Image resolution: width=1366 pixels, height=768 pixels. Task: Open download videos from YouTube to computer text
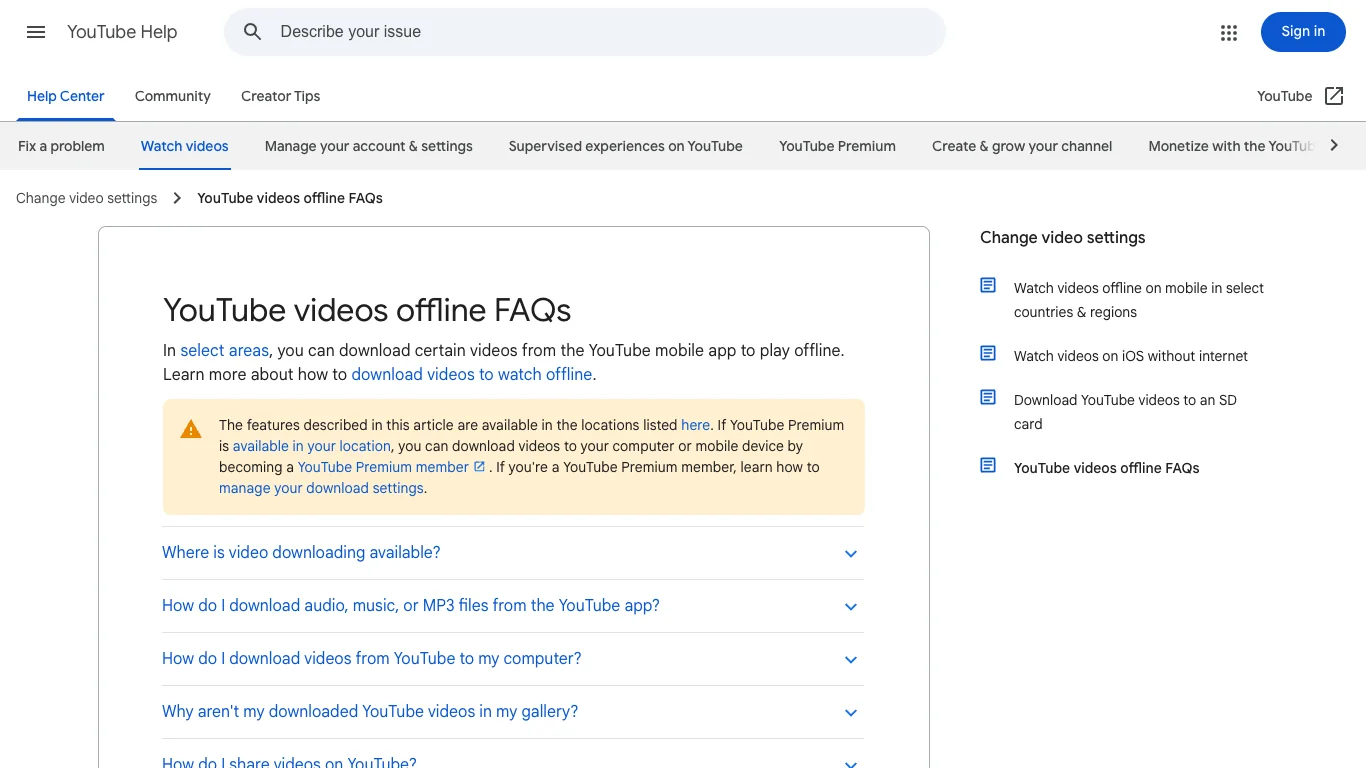coord(372,659)
